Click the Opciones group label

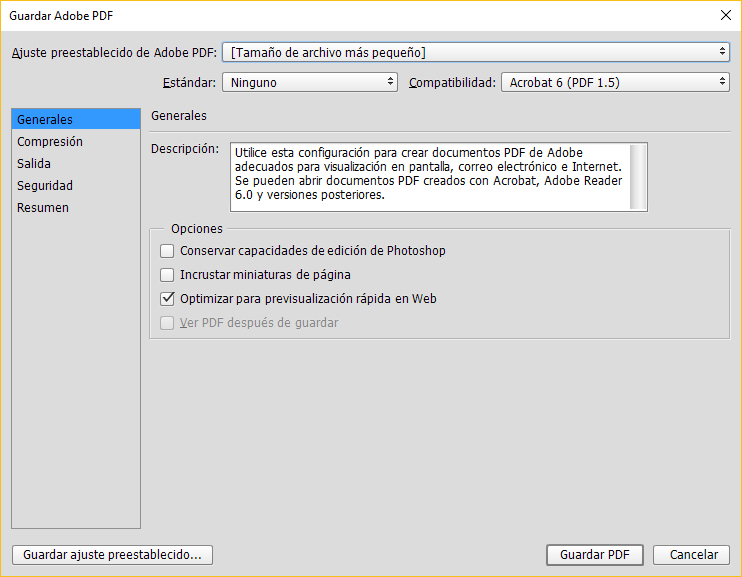click(x=197, y=229)
